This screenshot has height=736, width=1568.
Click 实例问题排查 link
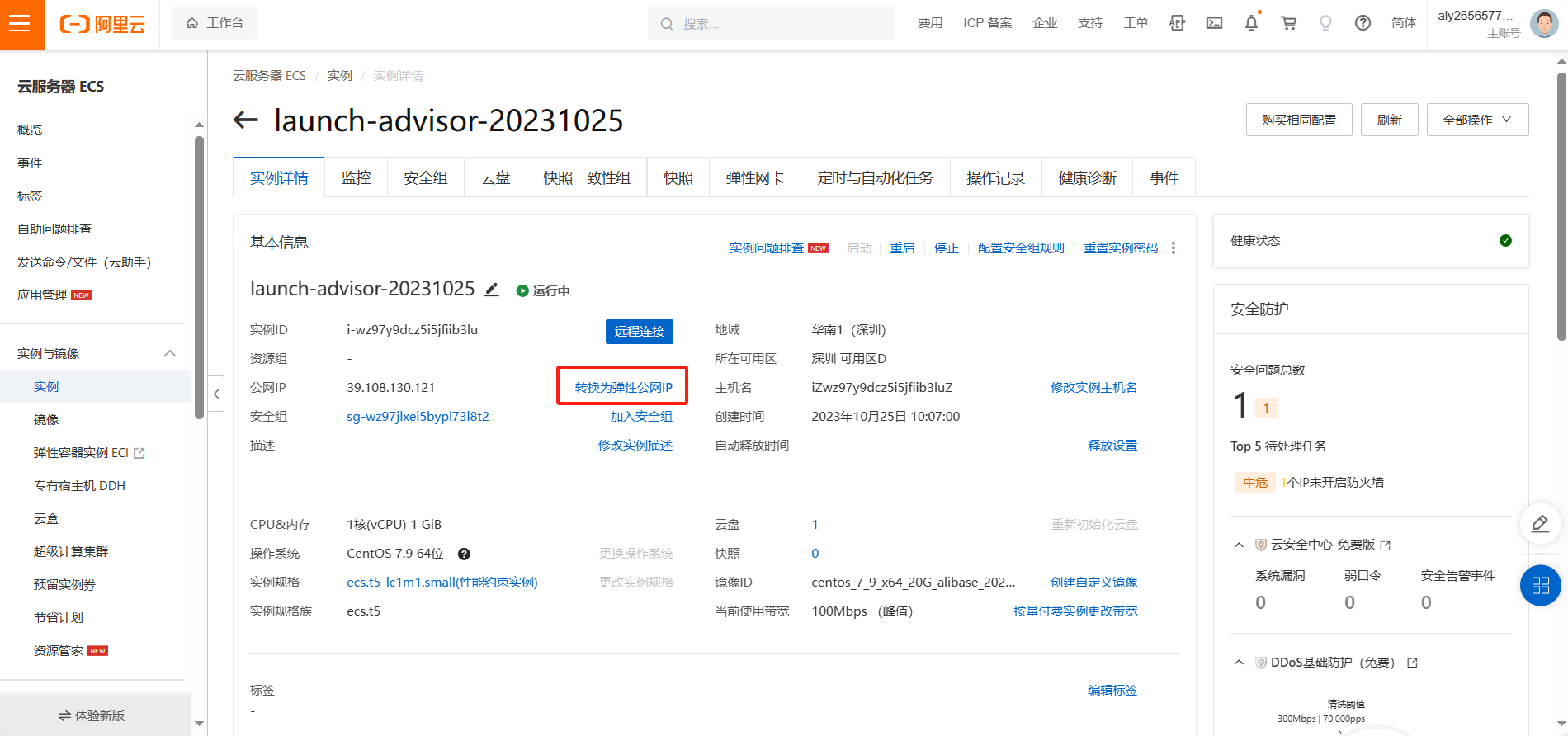(767, 248)
